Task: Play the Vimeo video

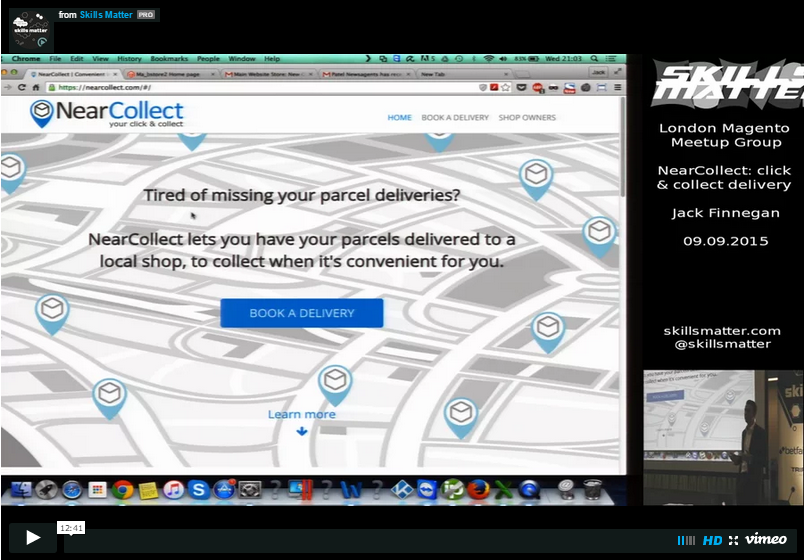Action: (x=33, y=537)
